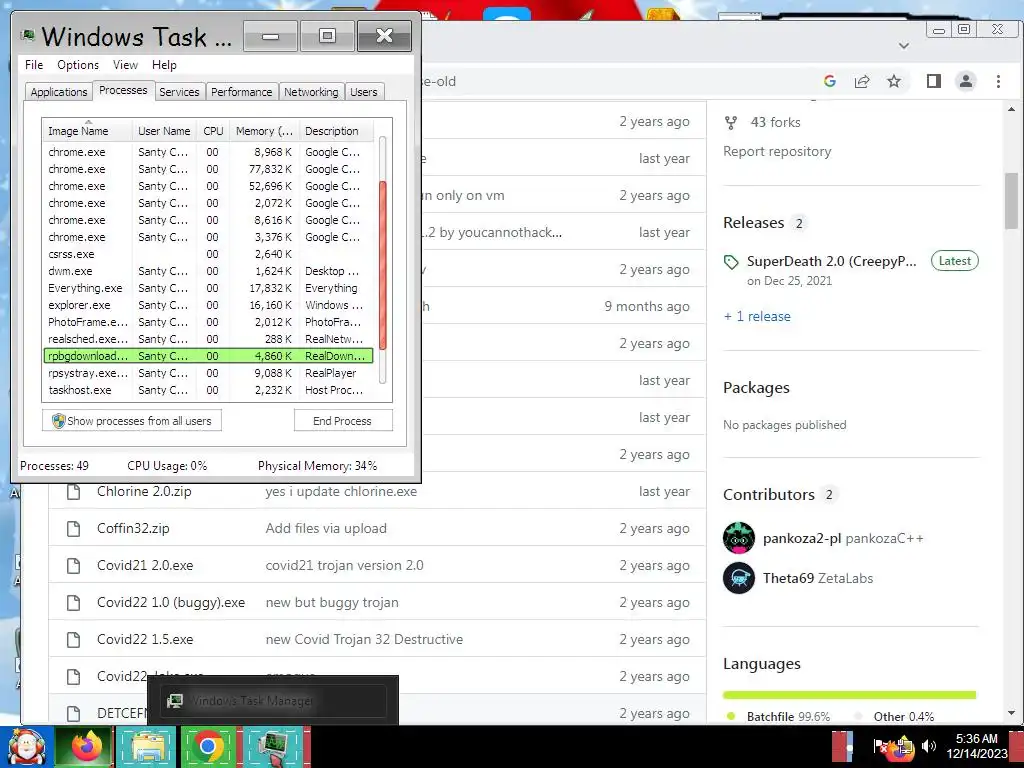The width and height of the screenshot is (1024, 768).
Task: Select the realsched.exe process row
Action: 208,339
